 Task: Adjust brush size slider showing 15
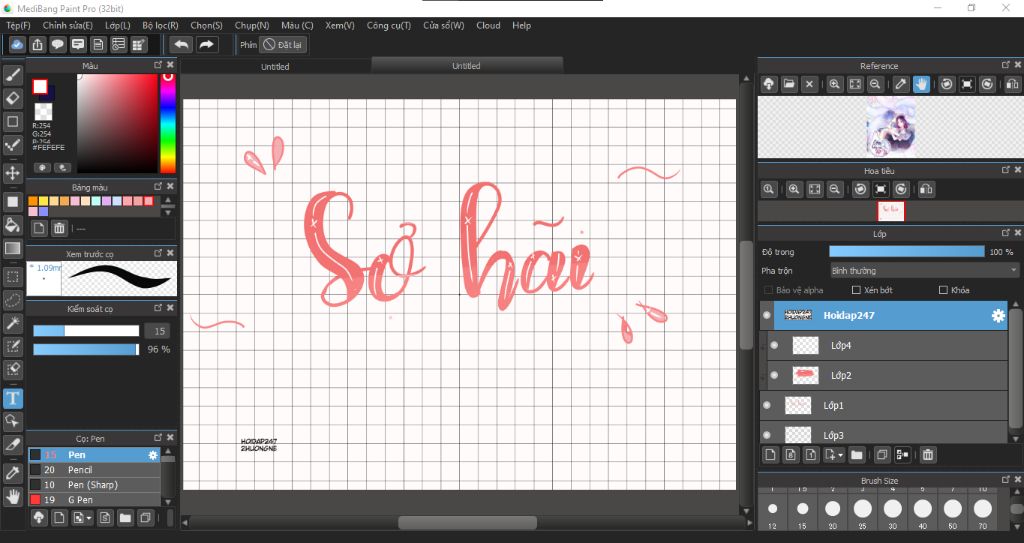click(86, 331)
